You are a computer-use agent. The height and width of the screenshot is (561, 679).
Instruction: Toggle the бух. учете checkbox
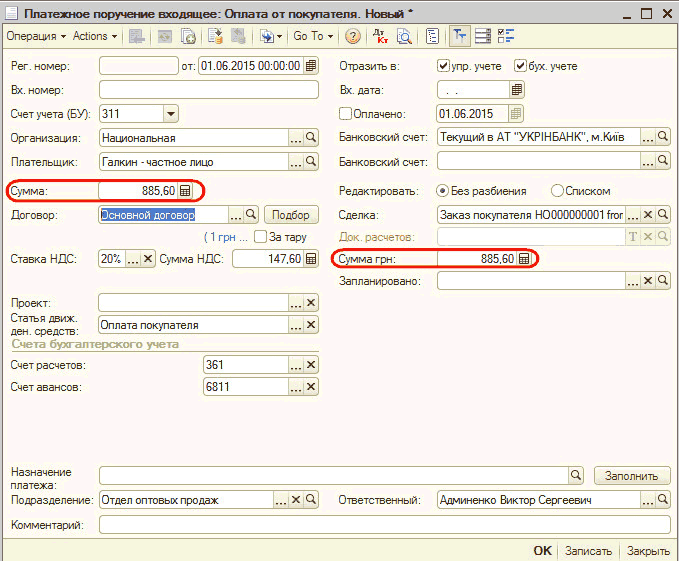click(x=520, y=66)
